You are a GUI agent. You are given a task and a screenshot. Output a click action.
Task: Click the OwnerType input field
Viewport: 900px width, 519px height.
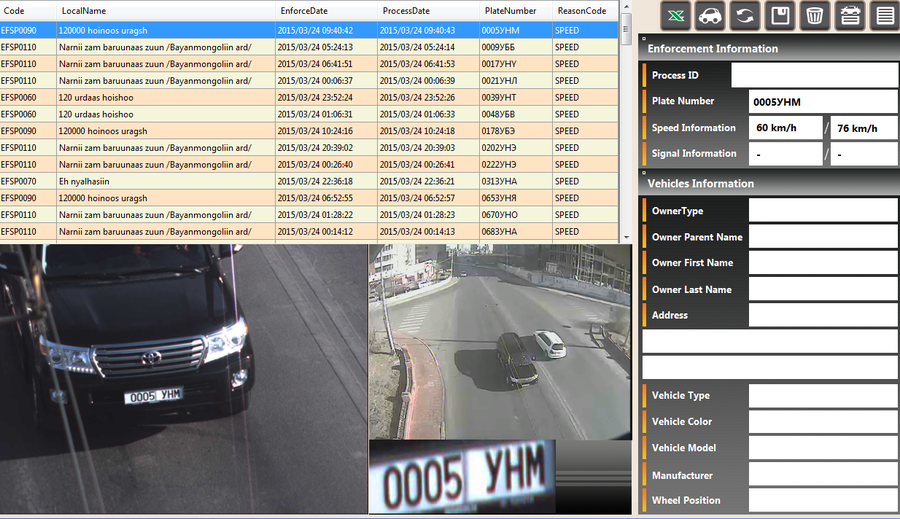pyautogui.click(x=823, y=210)
